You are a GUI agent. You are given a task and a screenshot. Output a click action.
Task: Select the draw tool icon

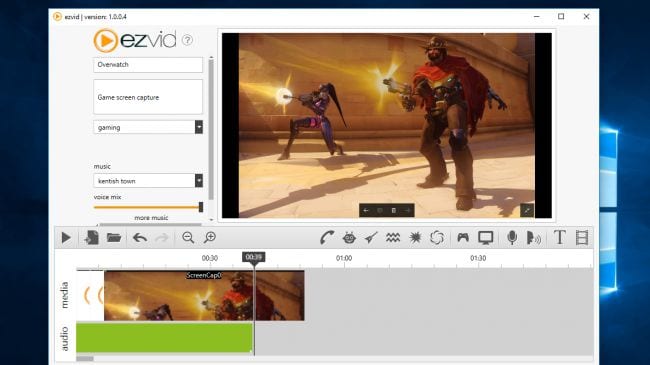(x=327, y=238)
